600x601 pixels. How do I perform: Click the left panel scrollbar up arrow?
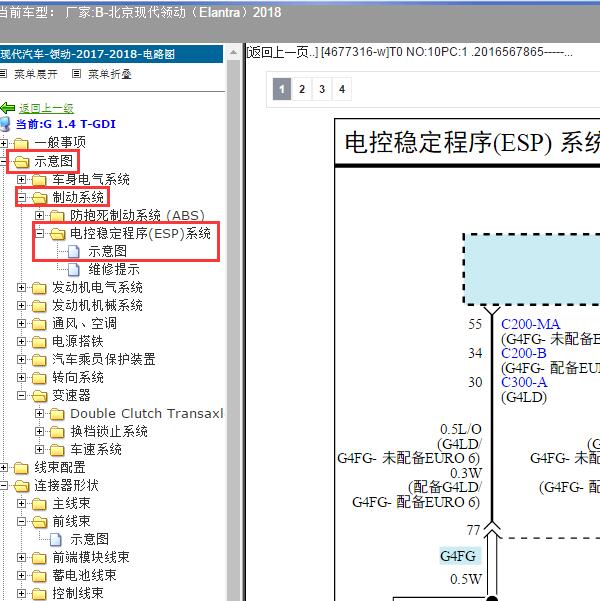click(x=233, y=53)
